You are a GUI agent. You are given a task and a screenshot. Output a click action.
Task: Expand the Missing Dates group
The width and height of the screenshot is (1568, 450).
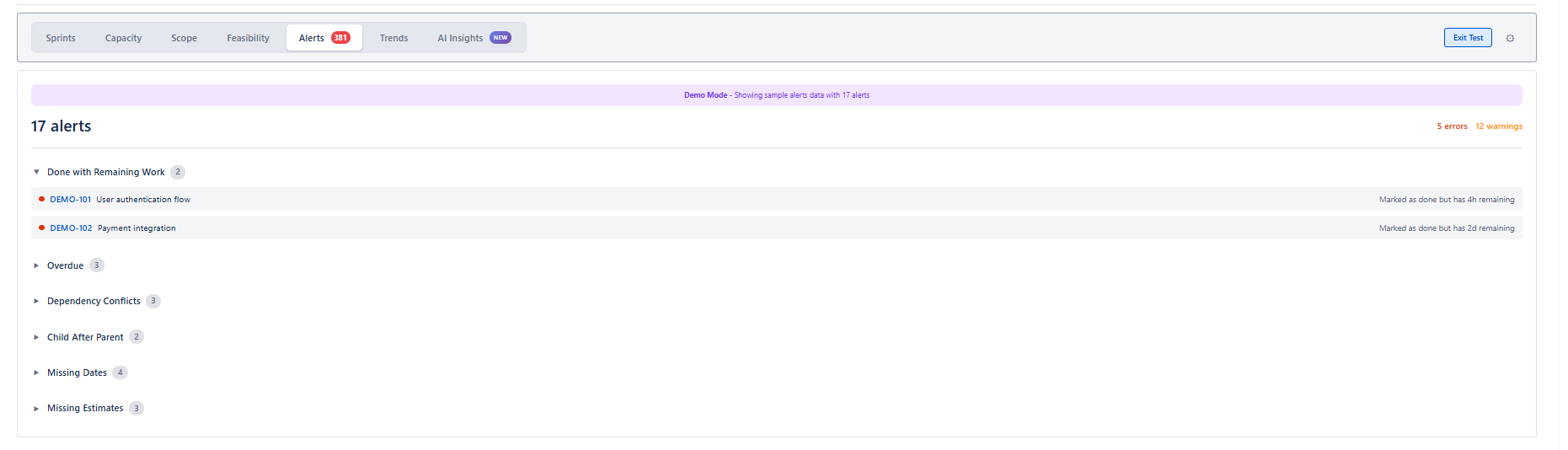(36, 372)
